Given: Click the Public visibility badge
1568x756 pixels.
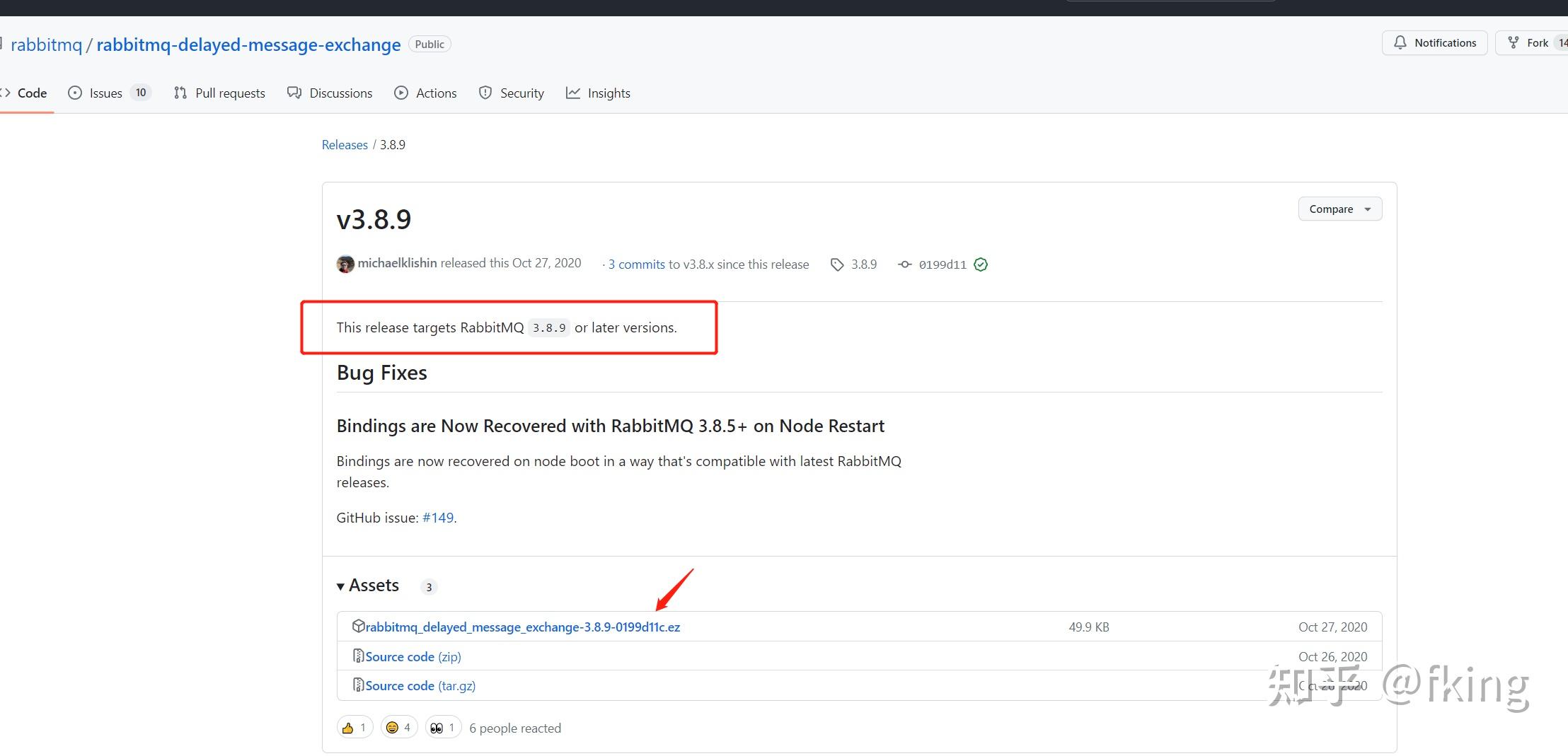Looking at the screenshot, I should (x=430, y=44).
